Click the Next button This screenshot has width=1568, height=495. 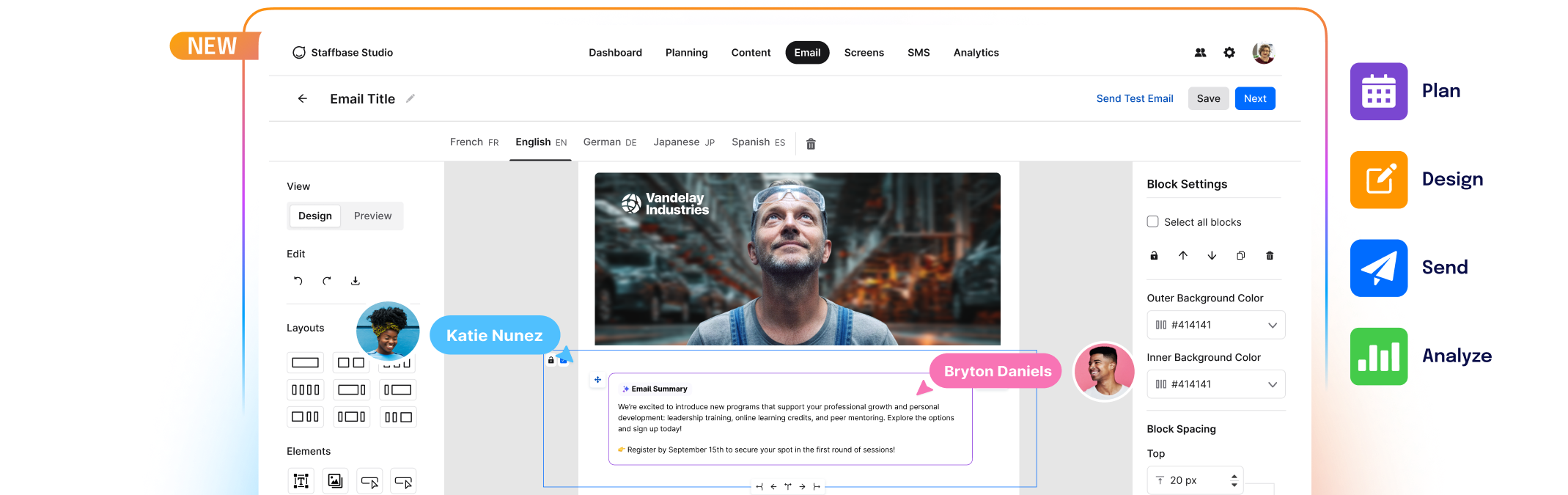1255,98
